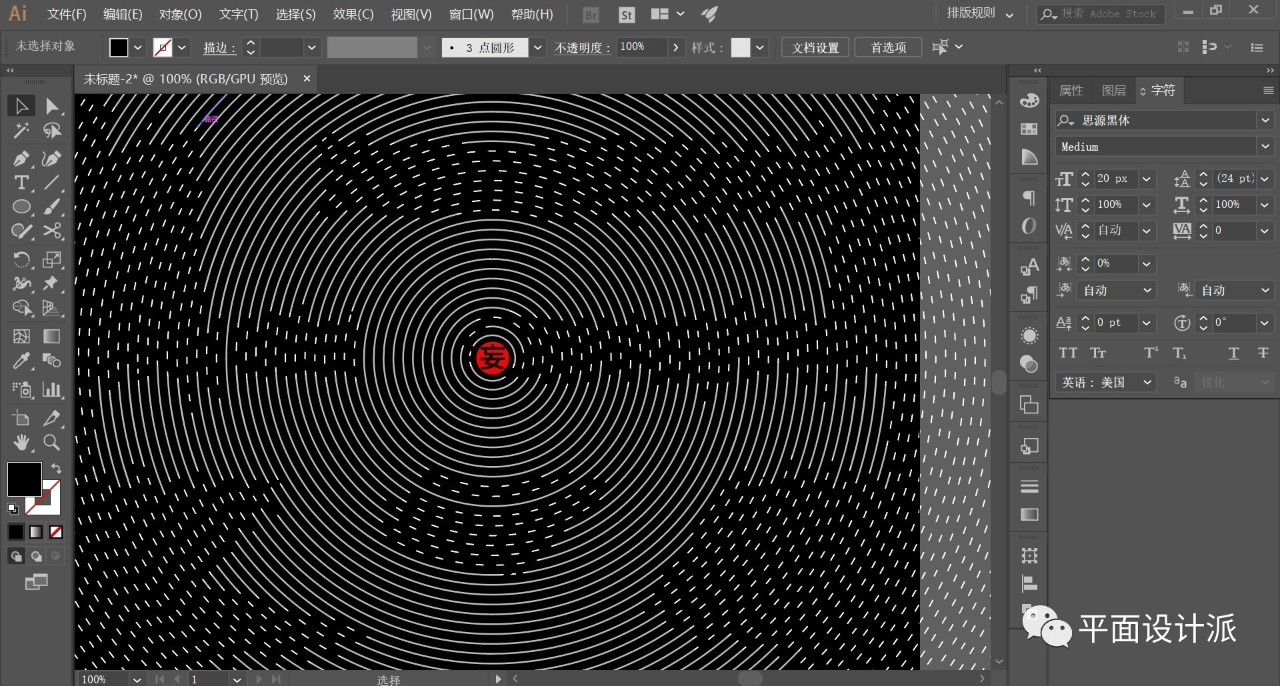Click the control bar fill color swatch

click(119, 47)
